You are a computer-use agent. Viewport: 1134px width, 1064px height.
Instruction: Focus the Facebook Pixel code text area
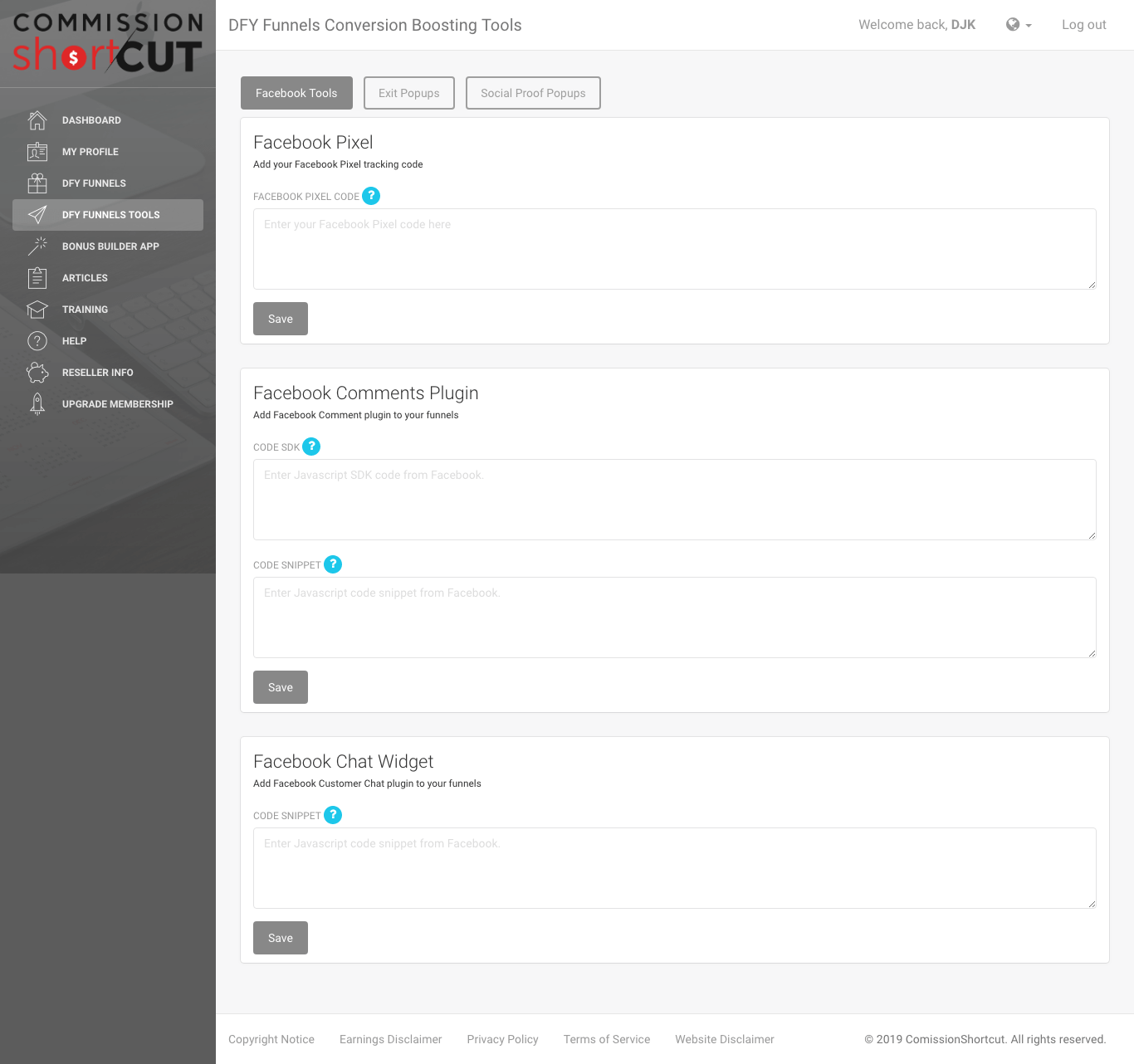tap(675, 249)
